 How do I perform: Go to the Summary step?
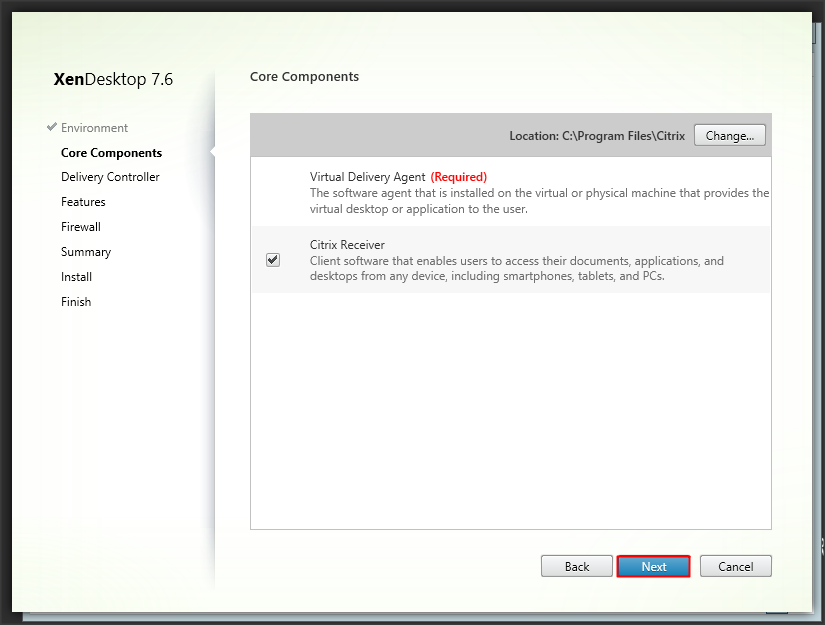coord(86,252)
